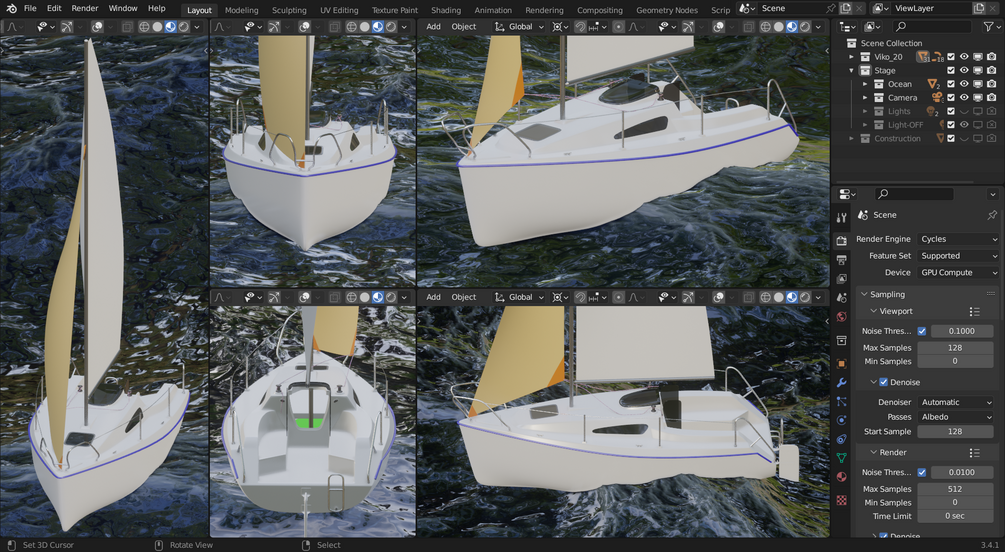Open the Window menu
1005x552 pixels.
pos(123,8)
